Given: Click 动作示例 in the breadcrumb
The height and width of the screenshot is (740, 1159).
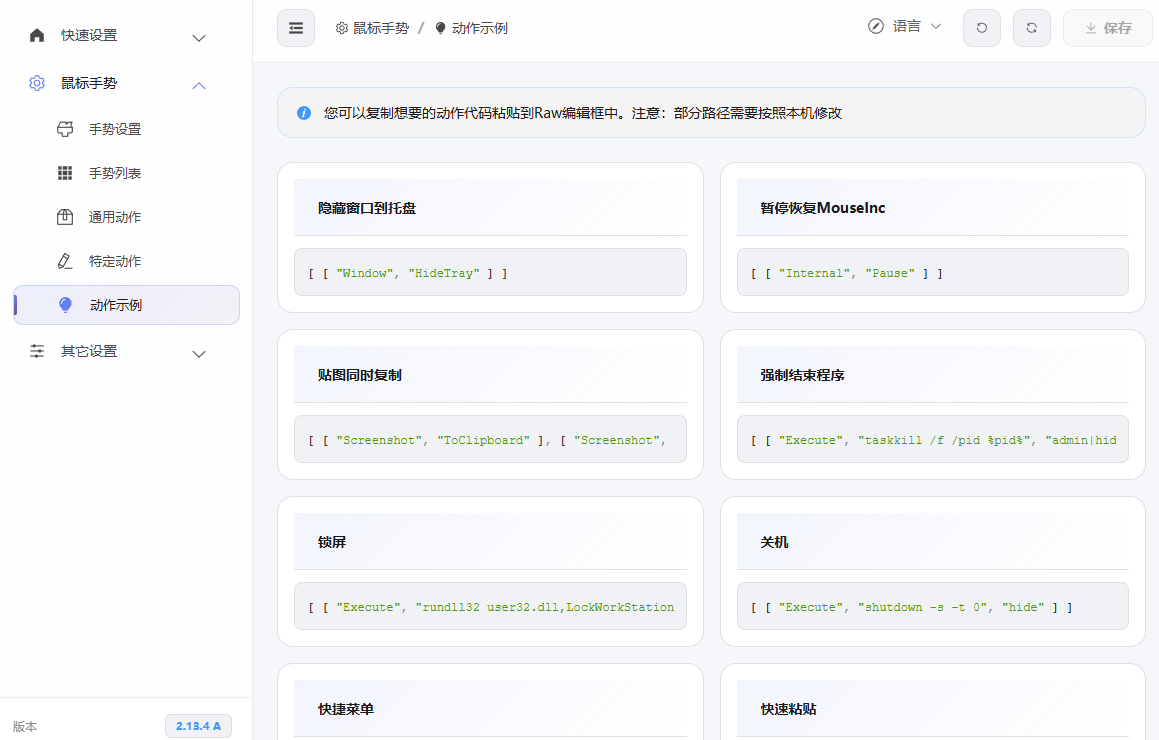Looking at the screenshot, I should tap(480, 28).
